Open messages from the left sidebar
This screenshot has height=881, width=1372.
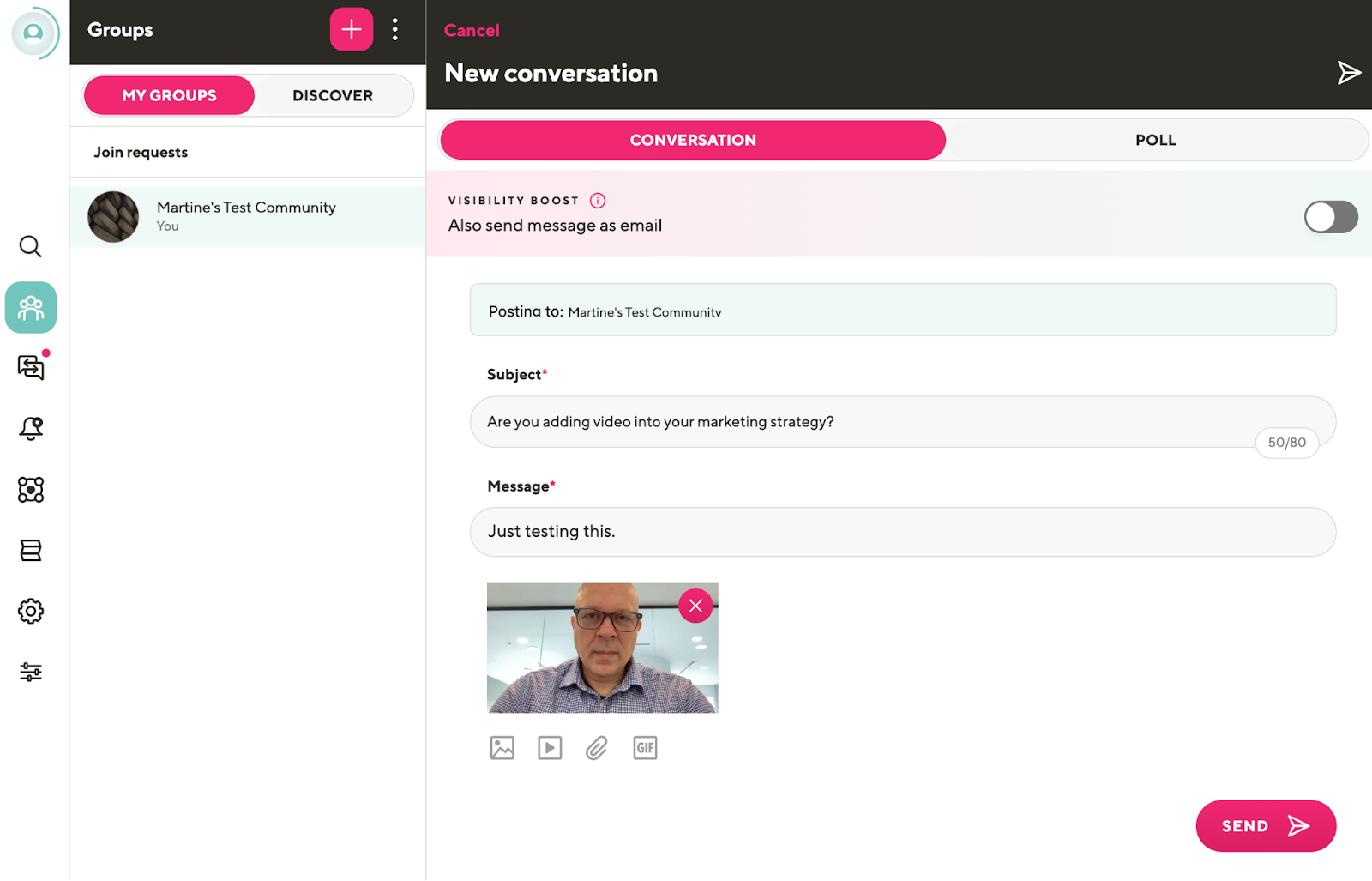[30, 368]
